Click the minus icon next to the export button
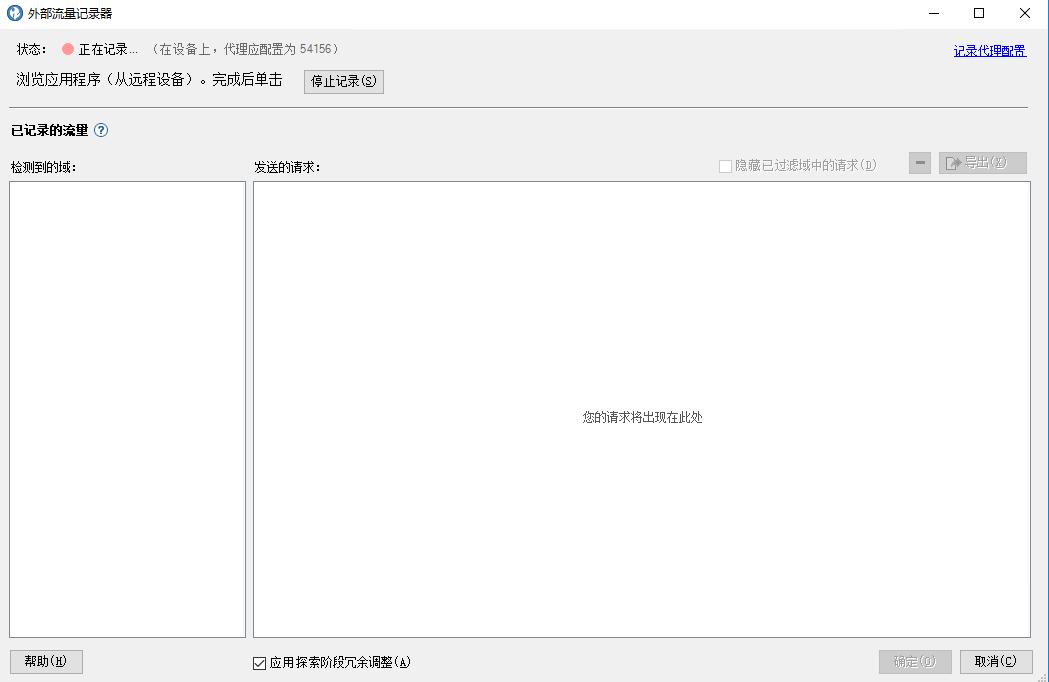Viewport: 1049px width, 682px height. pyautogui.click(x=919, y=162)
